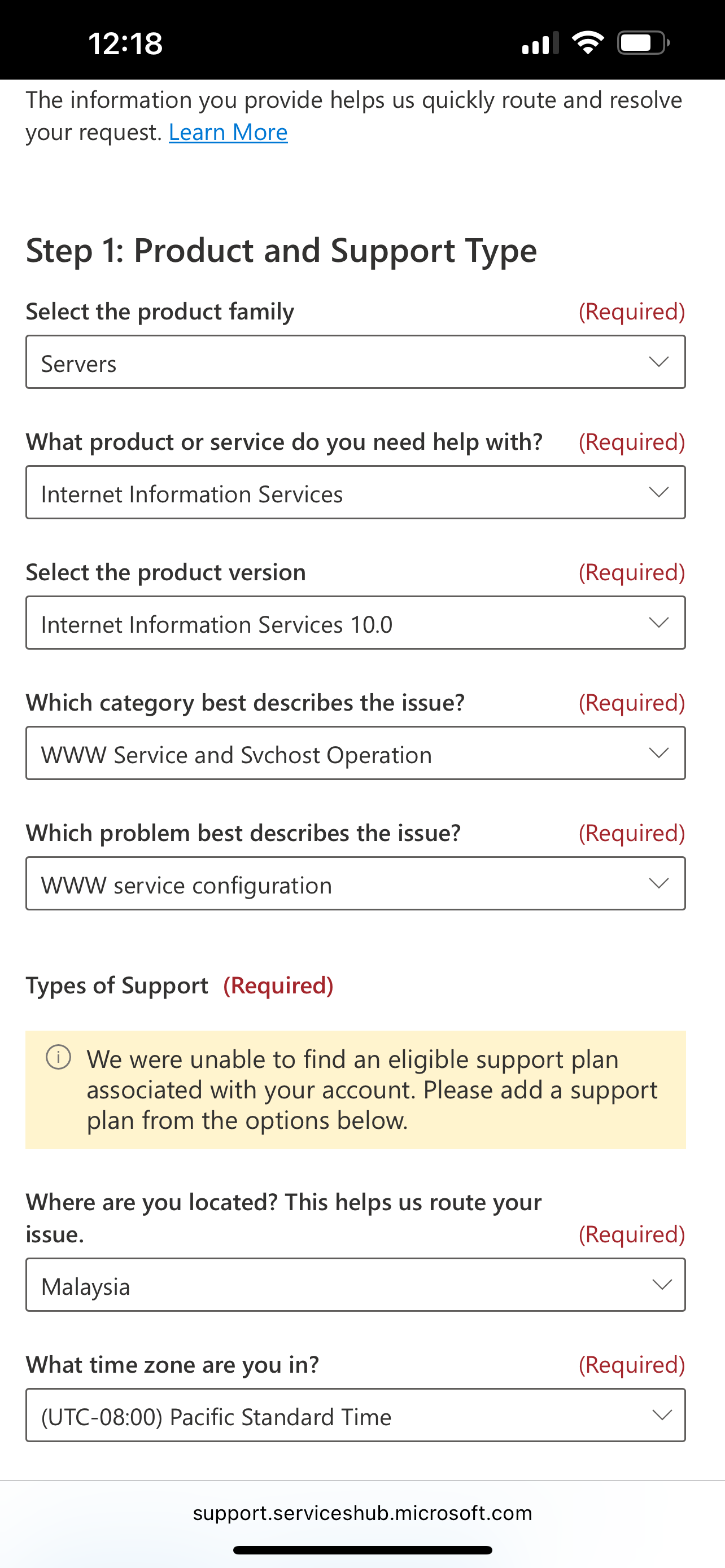The image size is (725, 1568).
Task: Click chevron beside WWW Service and Svchost Operation
Action: (658, 753)
